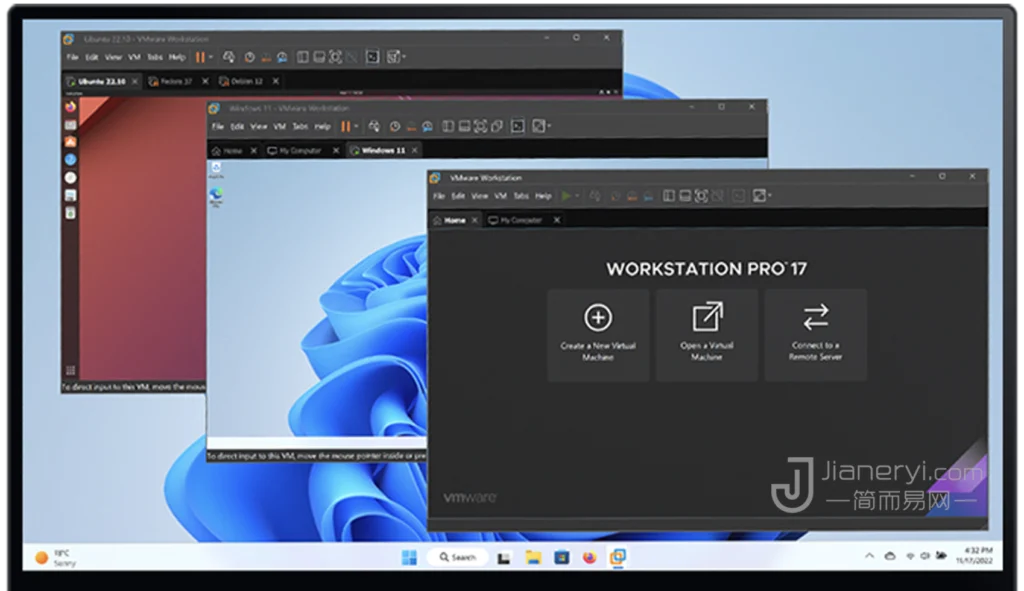Create a New Virtual Machine tile
Viewport: 1024px width, 591px height.
(598, 335)
